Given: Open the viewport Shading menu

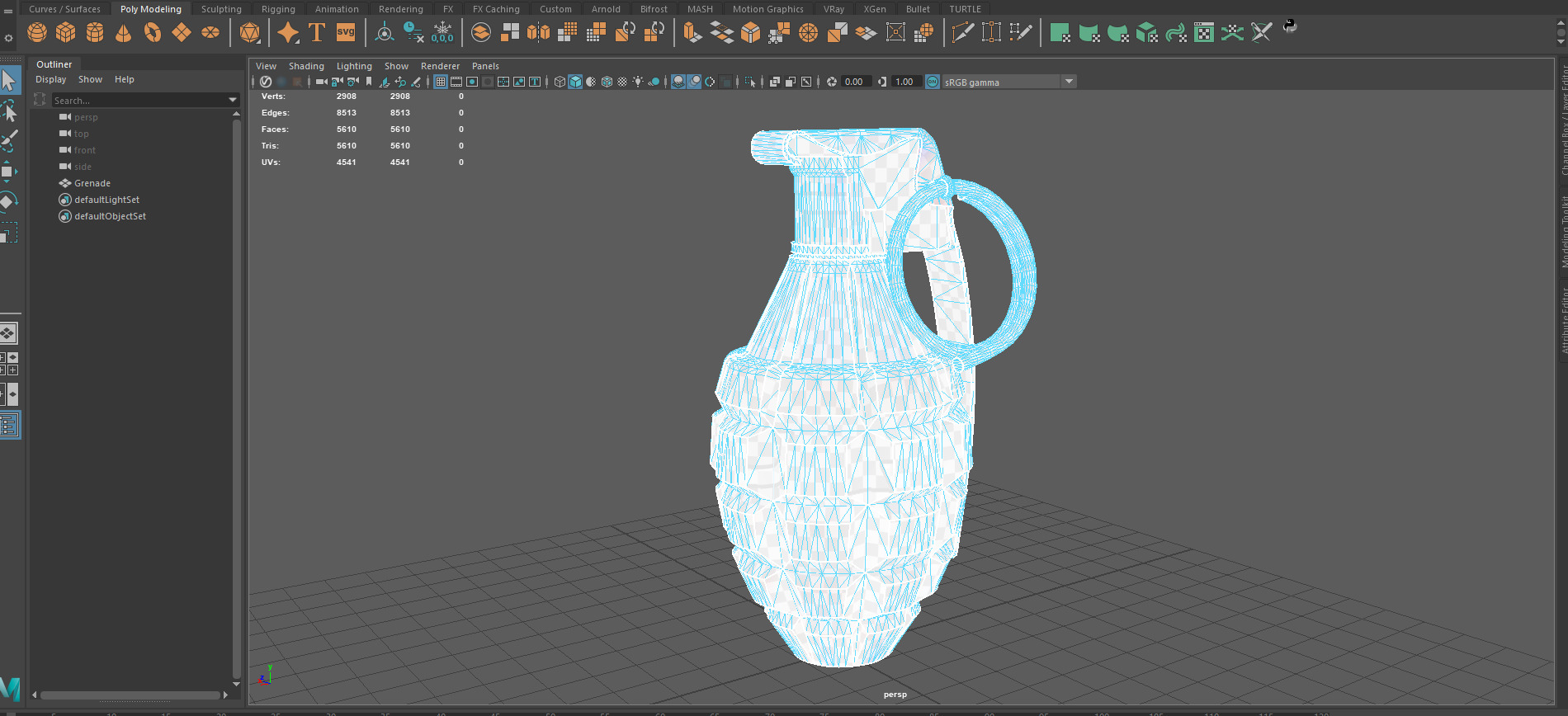Looking at the screenshot, I should coord(306,66).
